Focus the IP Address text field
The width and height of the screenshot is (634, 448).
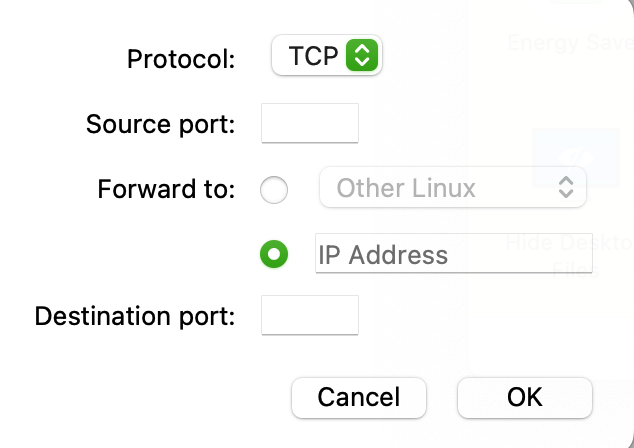[453, 254]
